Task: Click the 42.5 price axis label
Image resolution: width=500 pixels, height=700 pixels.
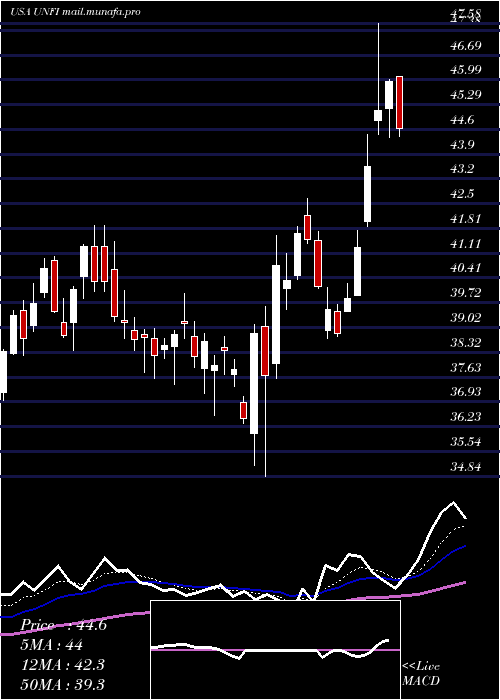Action: point(463,194)
